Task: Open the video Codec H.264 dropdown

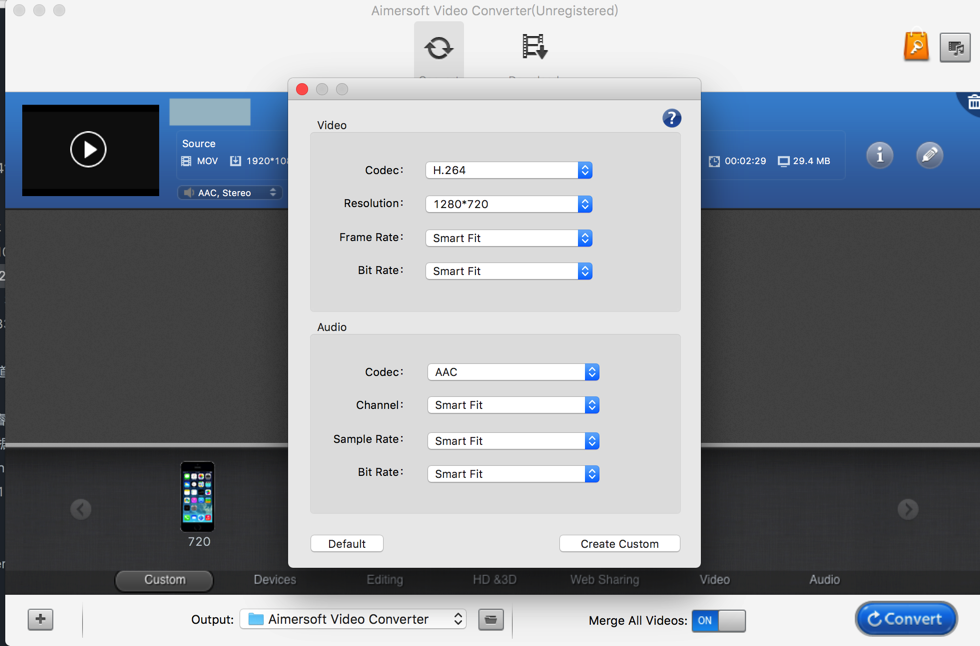Action: coord(509,170)
